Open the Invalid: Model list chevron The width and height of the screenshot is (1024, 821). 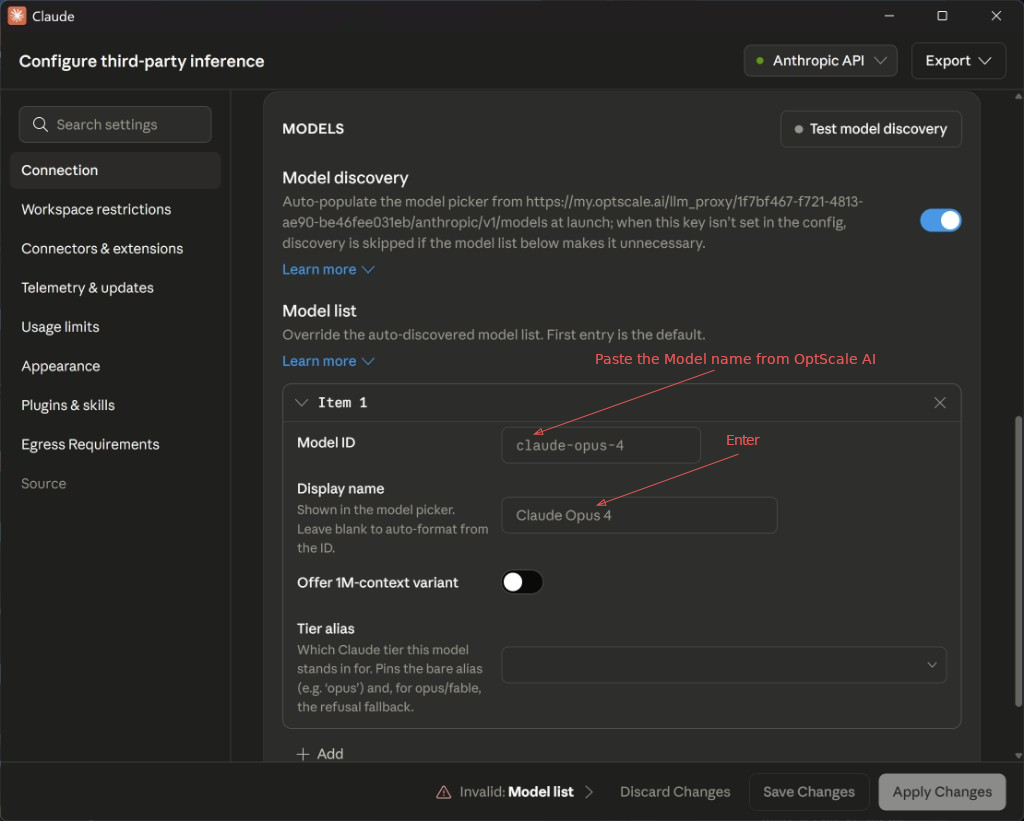(589, 792)
